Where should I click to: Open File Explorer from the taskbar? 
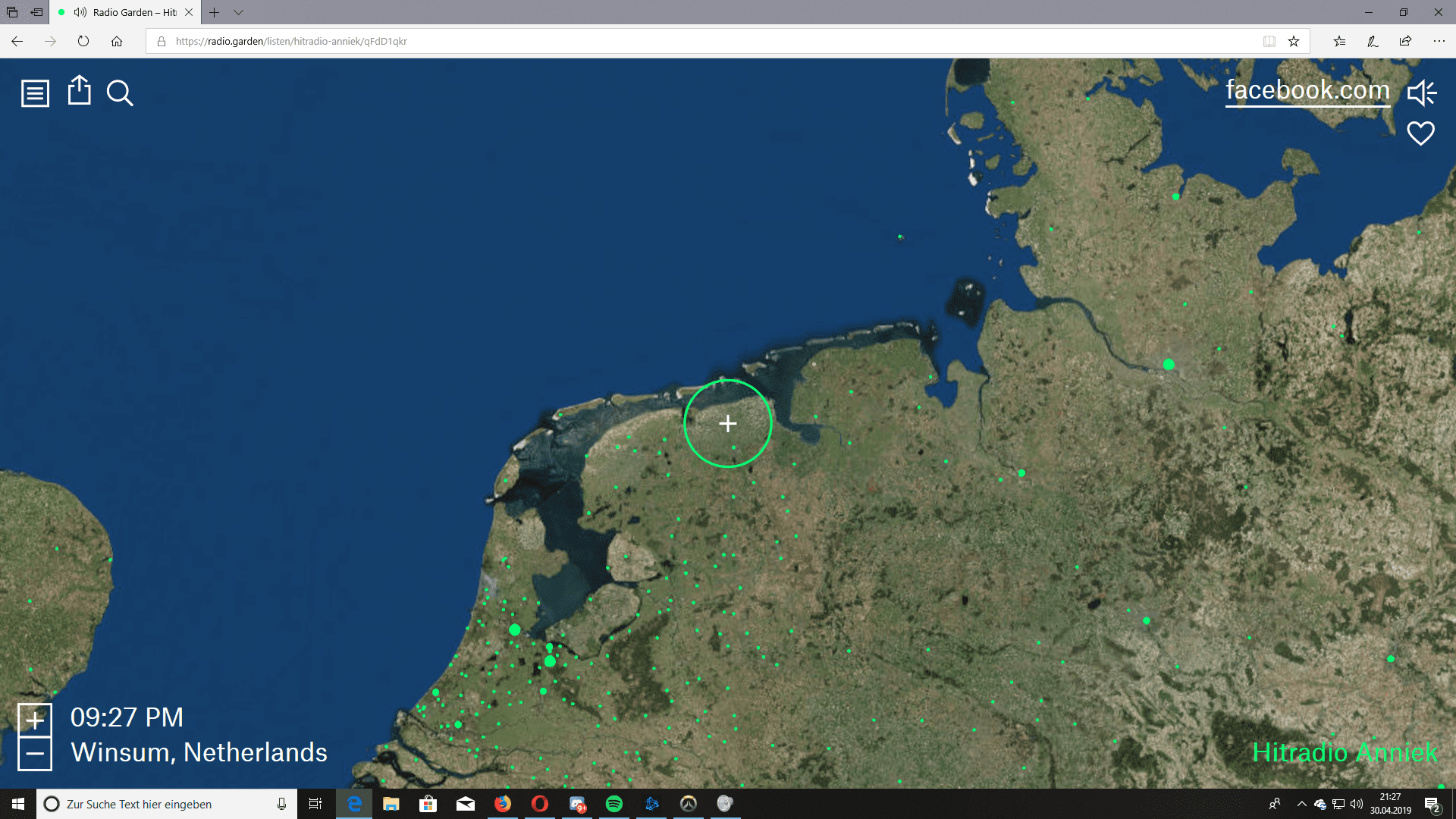[x=391, y=804]
